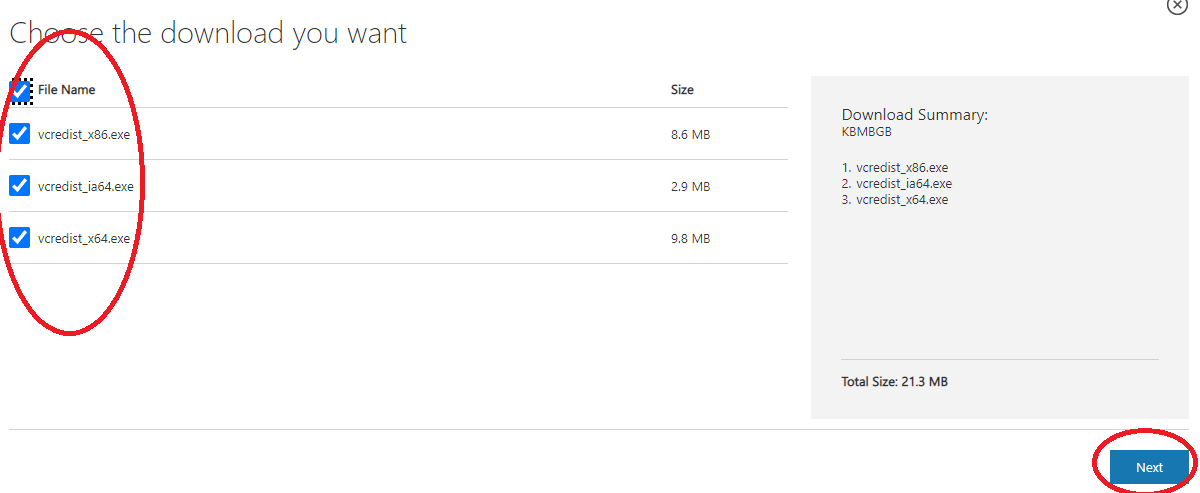Uncheck the vcredist_x86.exe checkbox
Viewport: 1200px width, 493px height.
tap(19, 134)
